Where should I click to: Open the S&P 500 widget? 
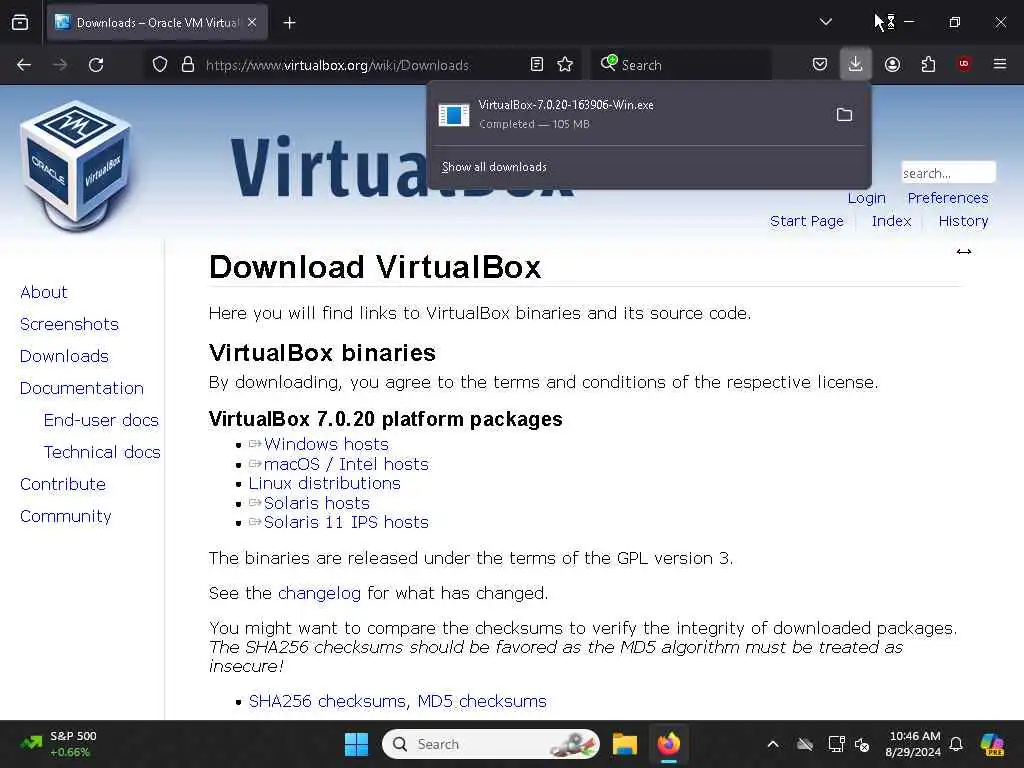pos(57,744)
